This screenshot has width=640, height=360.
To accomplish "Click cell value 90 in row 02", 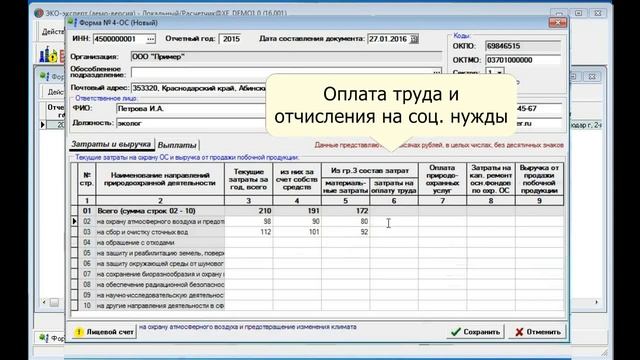I will [x=297, y=222].
